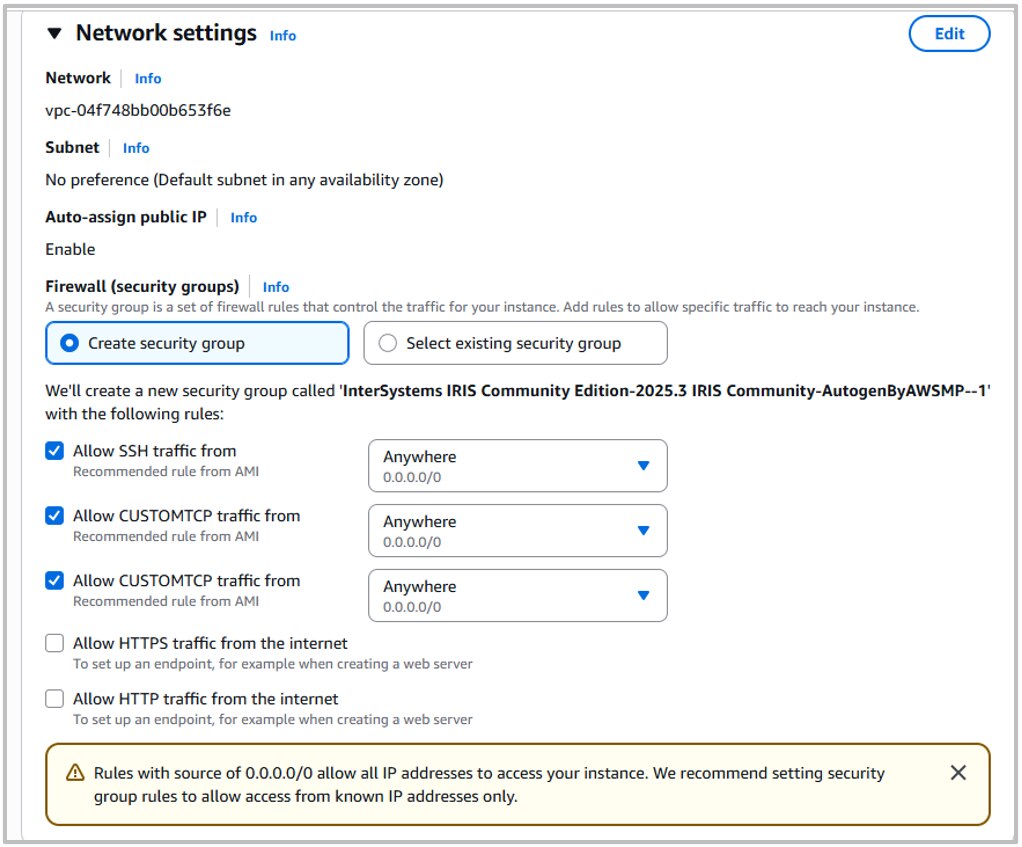
Task: Enable Allow HTTPS traffic from the internet
Action: coord(55,643)
